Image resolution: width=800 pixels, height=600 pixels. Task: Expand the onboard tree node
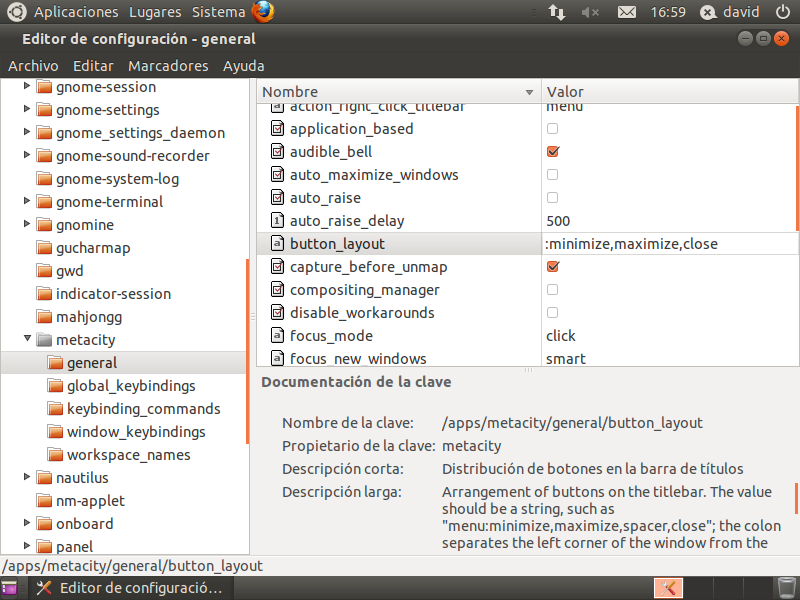tap(27, 522)
